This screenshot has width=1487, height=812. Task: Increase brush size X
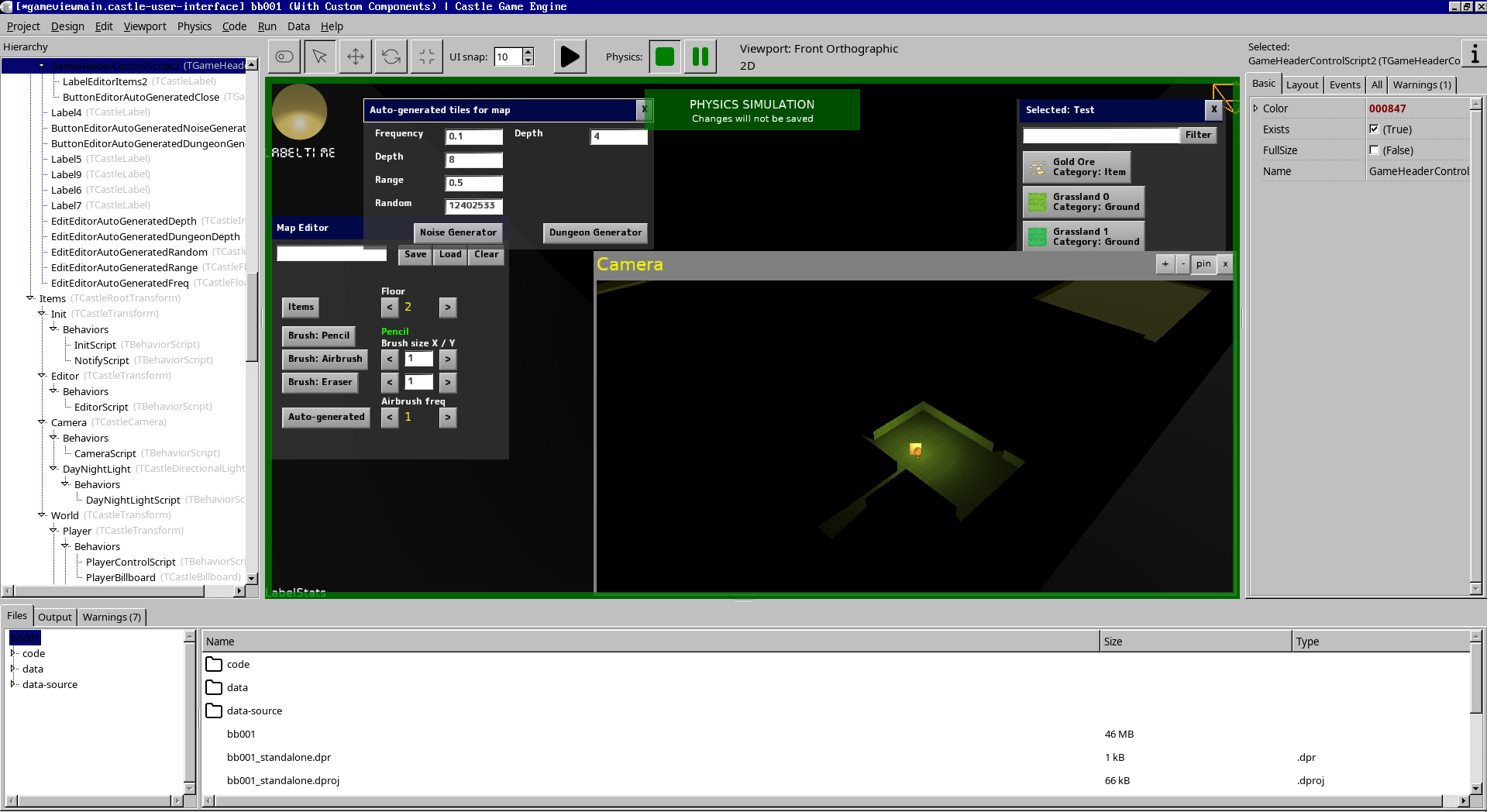[448, 360]
